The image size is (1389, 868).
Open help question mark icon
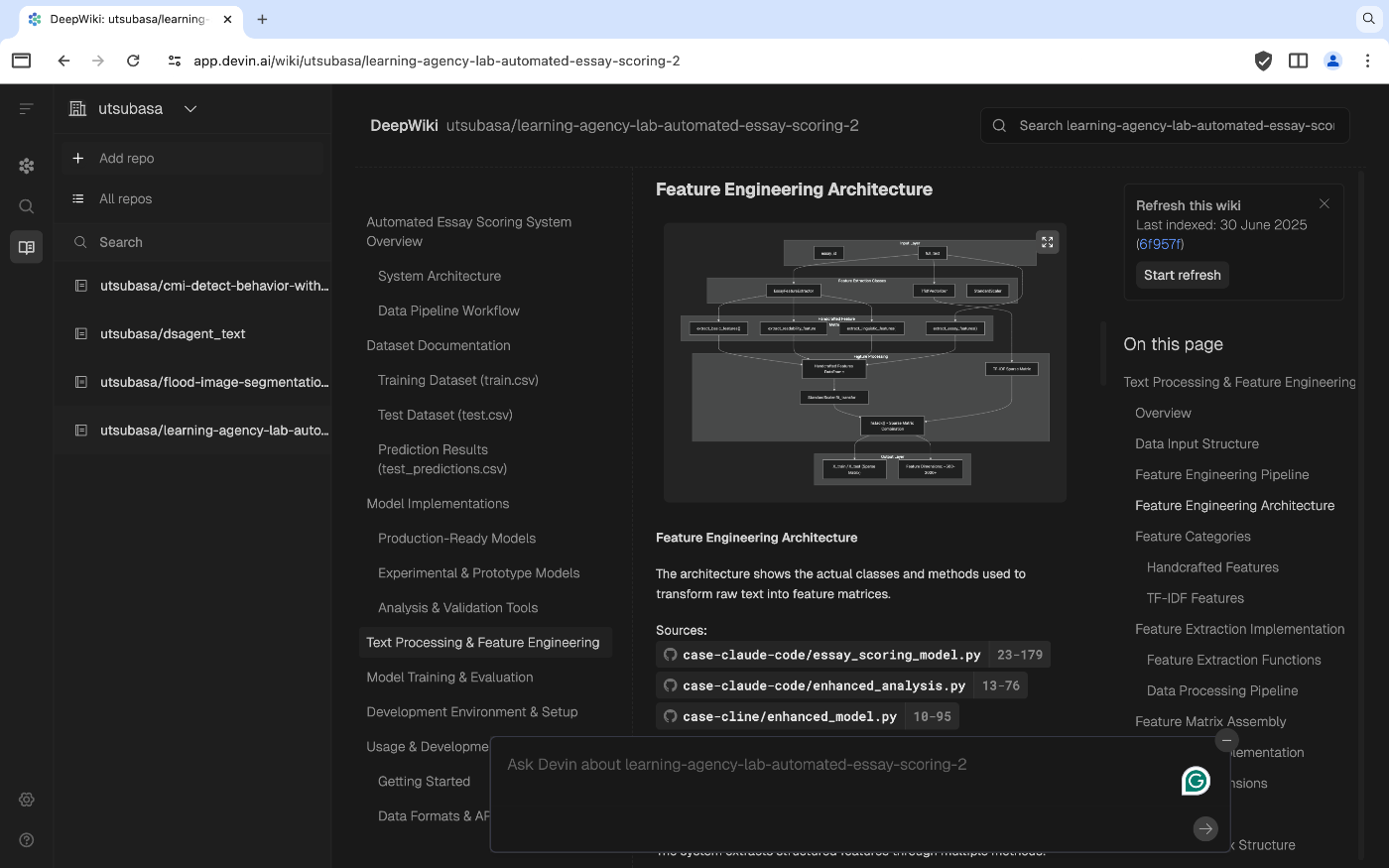[x=27, y=840]
